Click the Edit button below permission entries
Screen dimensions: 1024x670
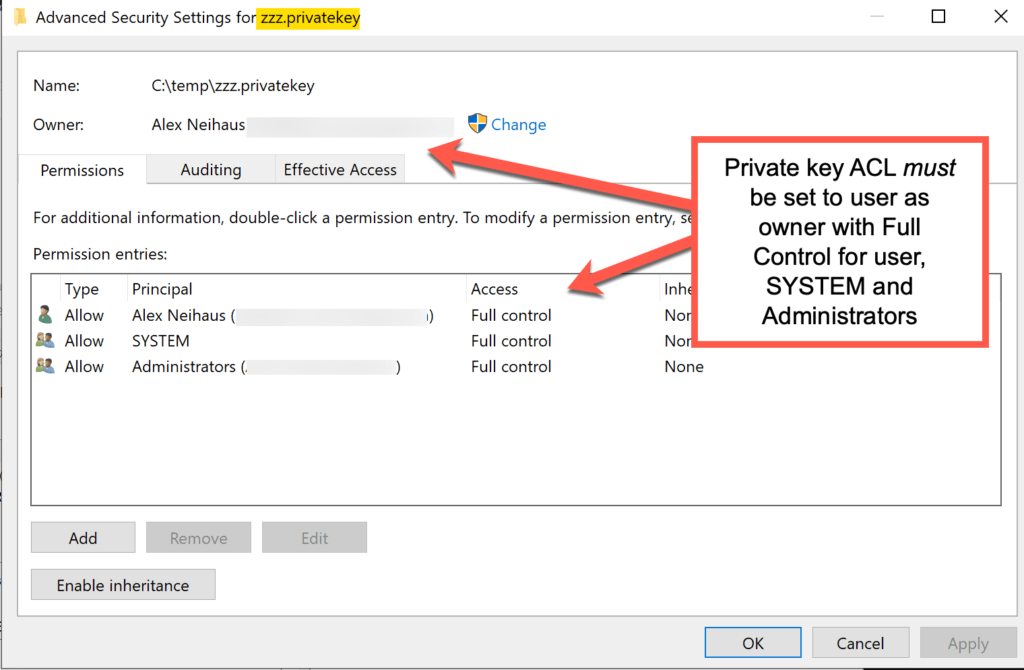click(314, 537)
